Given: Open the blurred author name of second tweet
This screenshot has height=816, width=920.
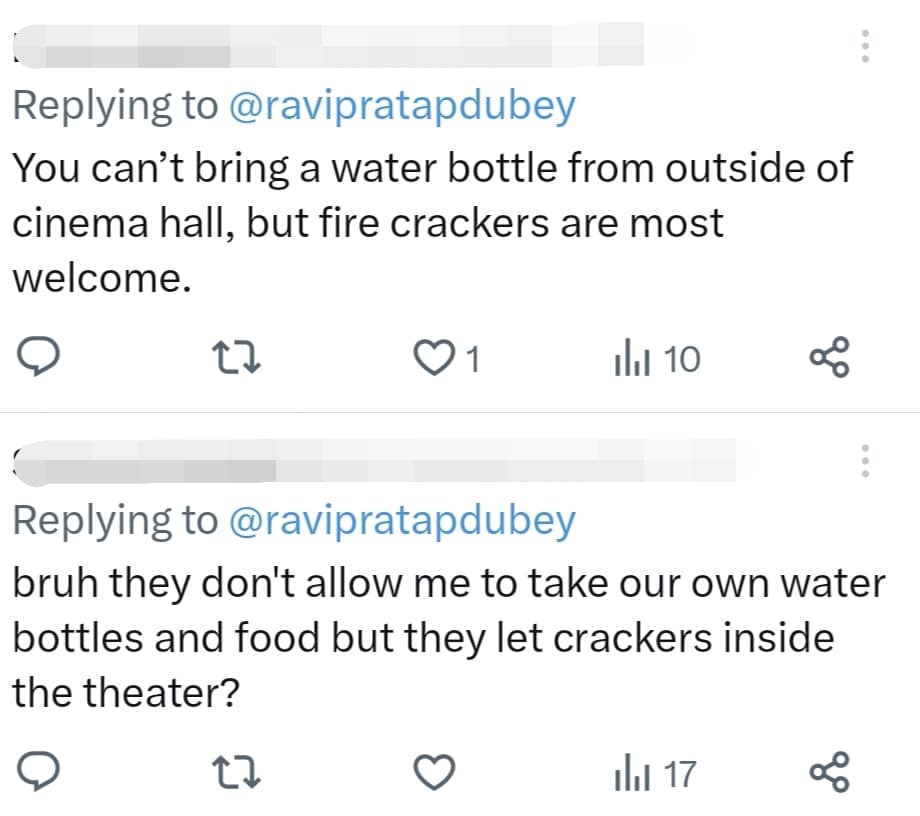Looking at the screenshot, I should pyautogui.click(x=374, y=461).
